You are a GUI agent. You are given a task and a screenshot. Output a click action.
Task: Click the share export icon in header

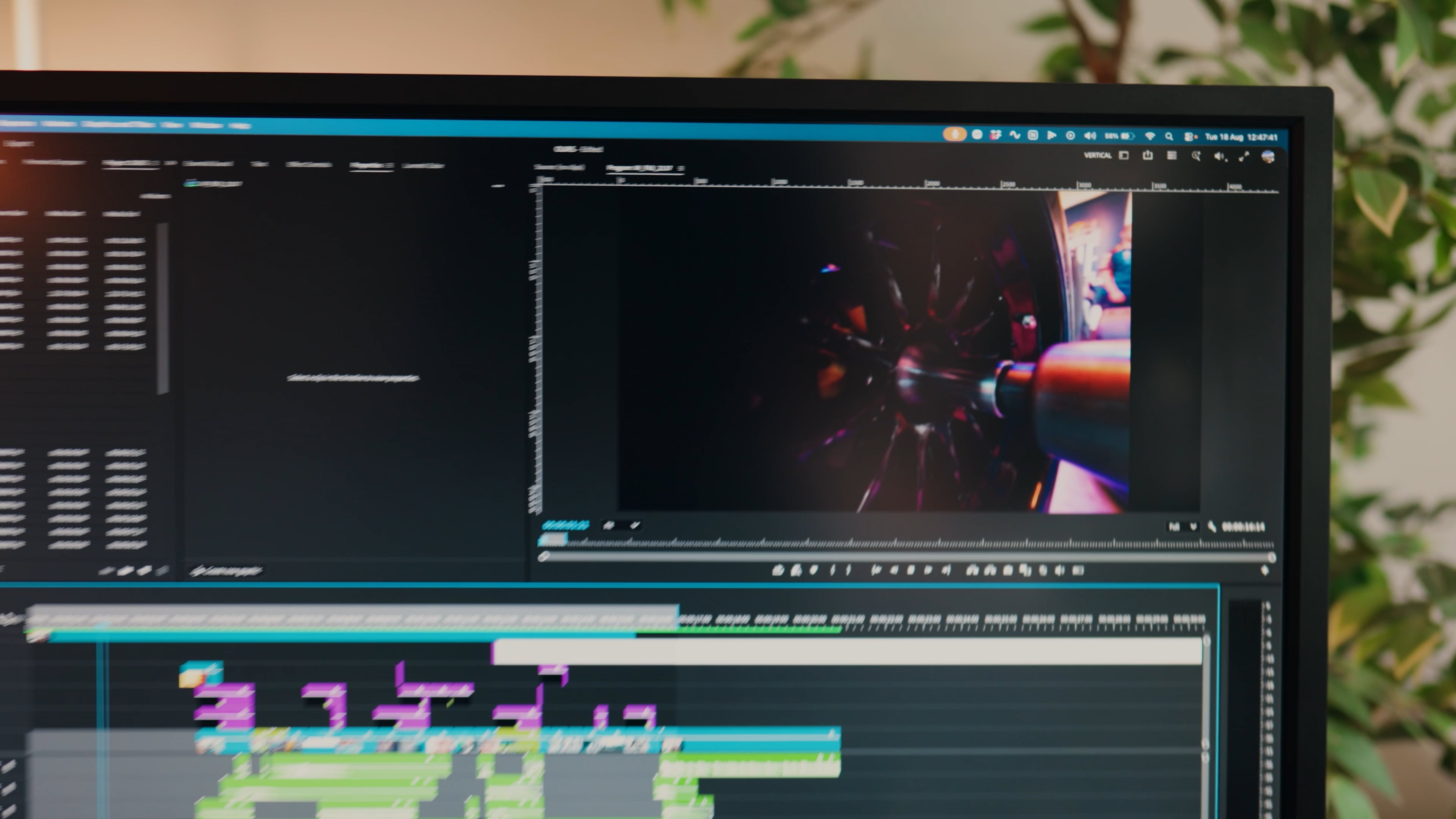(1147, 155)
